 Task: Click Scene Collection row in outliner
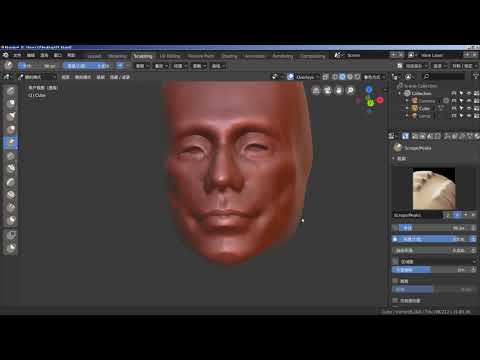pyautogui.click(x=421, y=86)
